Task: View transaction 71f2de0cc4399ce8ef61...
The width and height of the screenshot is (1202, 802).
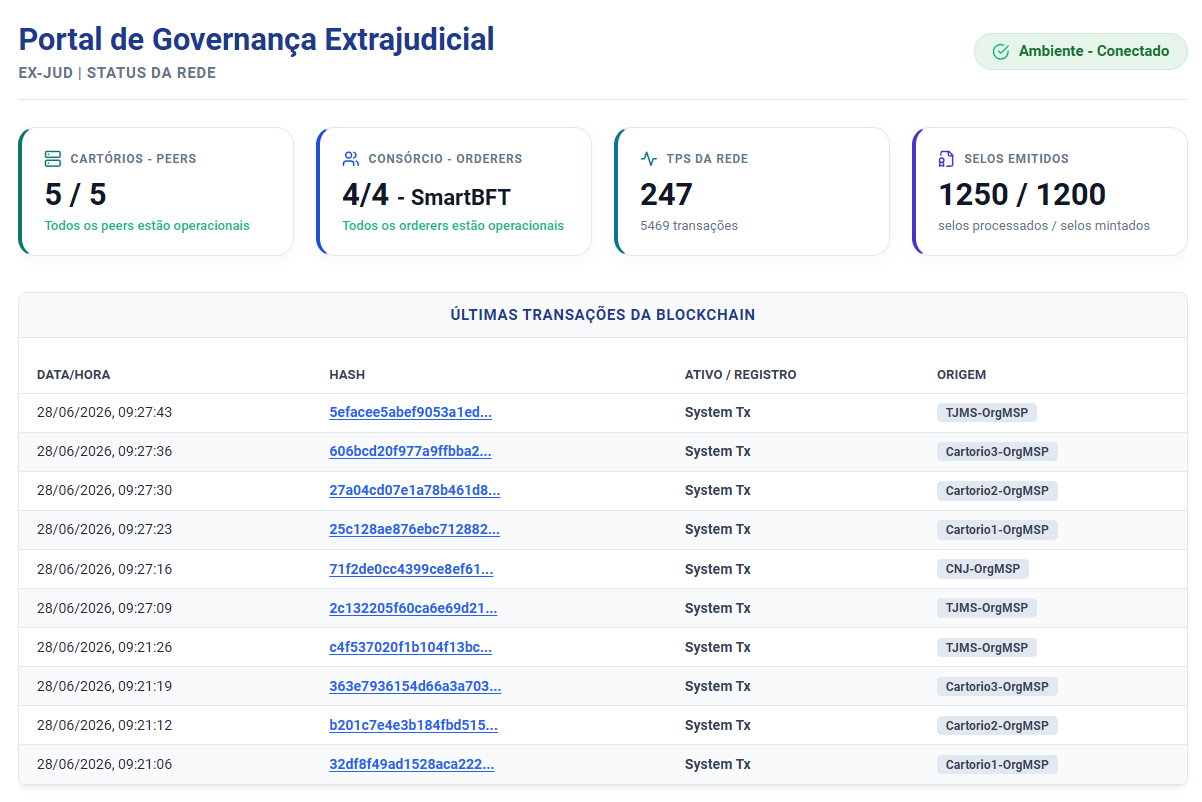Action: [411, 569]
